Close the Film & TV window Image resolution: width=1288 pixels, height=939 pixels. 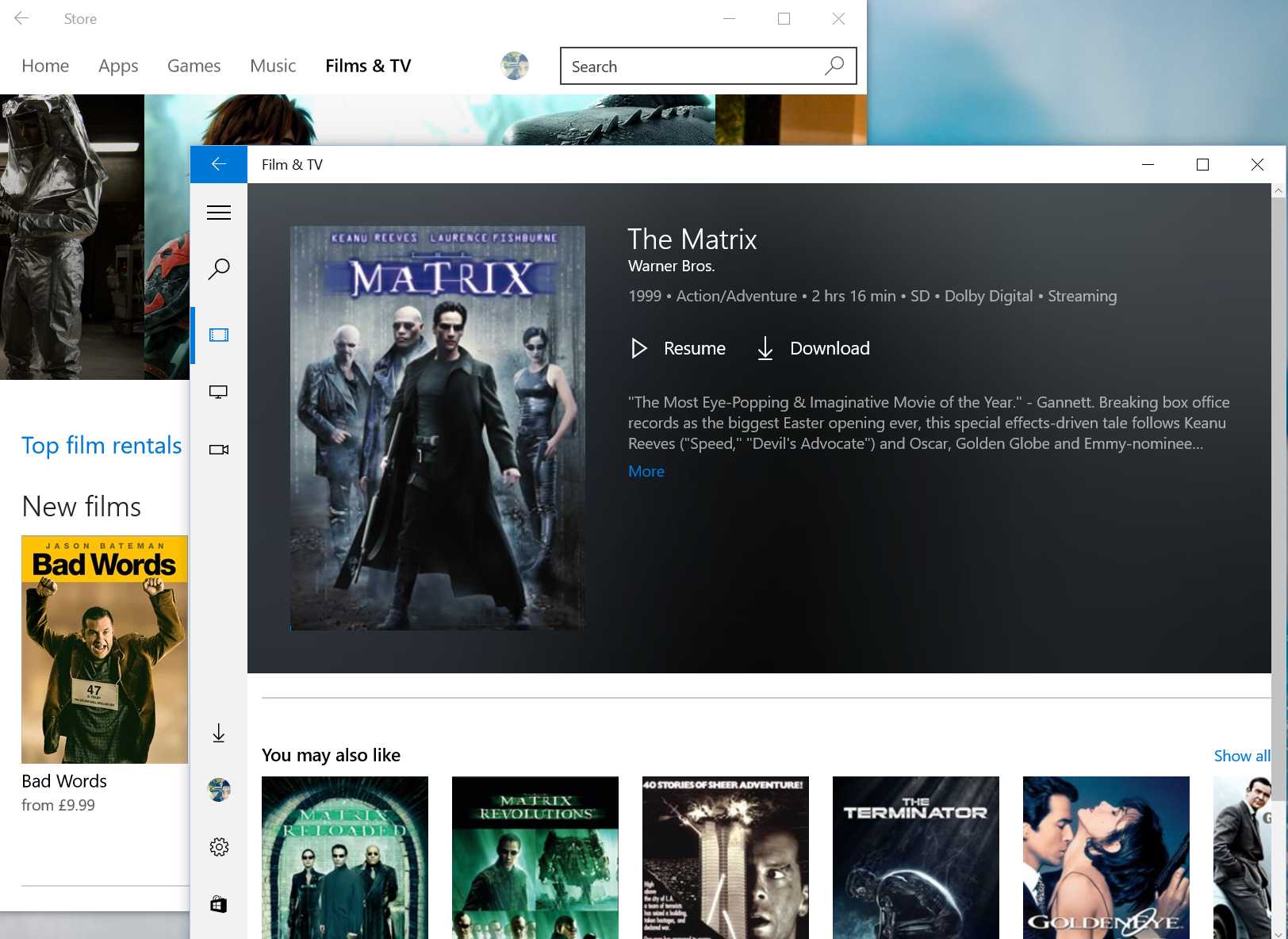tap(1257, 164)
